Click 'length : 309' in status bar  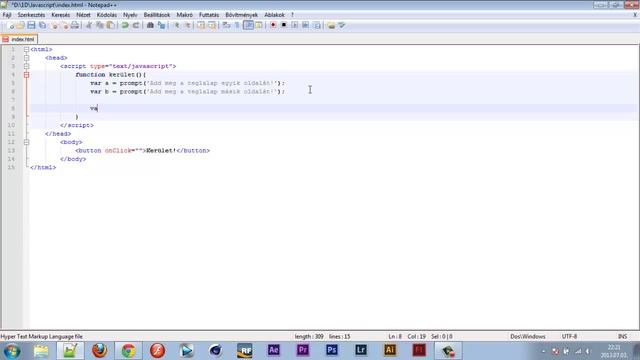[309, 336]
